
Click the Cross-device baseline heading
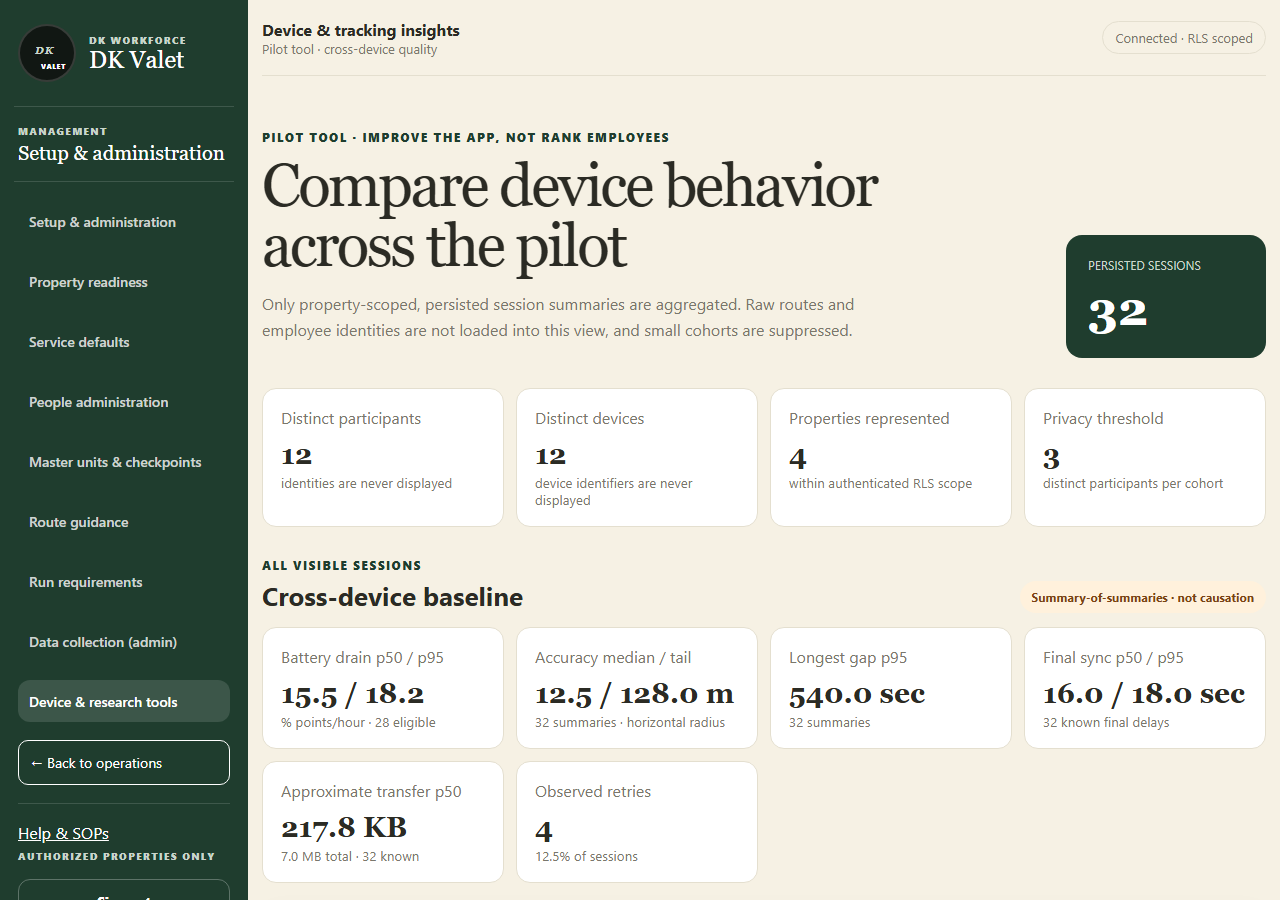tap(392, 597)
